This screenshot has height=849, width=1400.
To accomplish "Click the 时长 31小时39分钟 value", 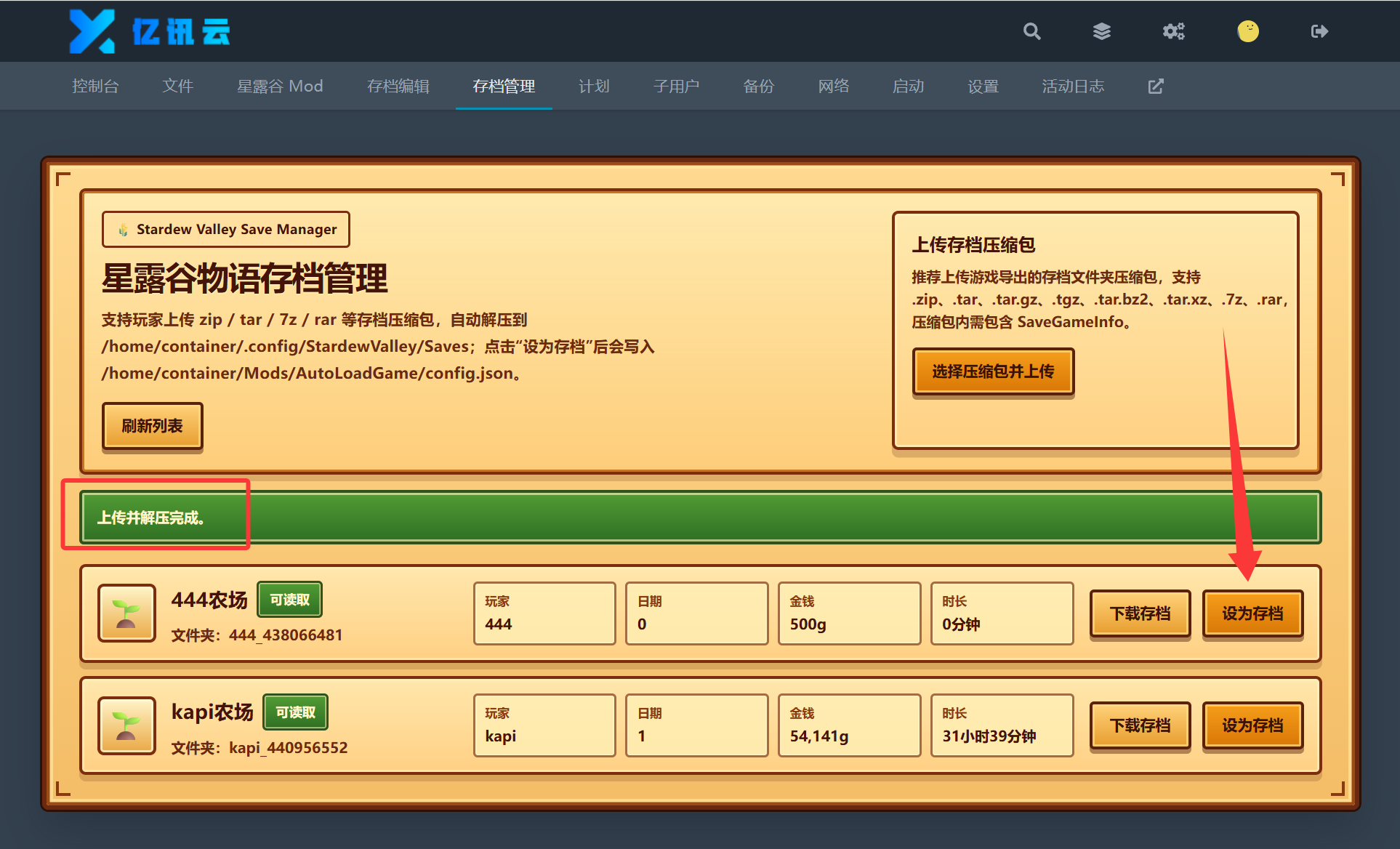I will pyautogui.click(x=989, y=736).
